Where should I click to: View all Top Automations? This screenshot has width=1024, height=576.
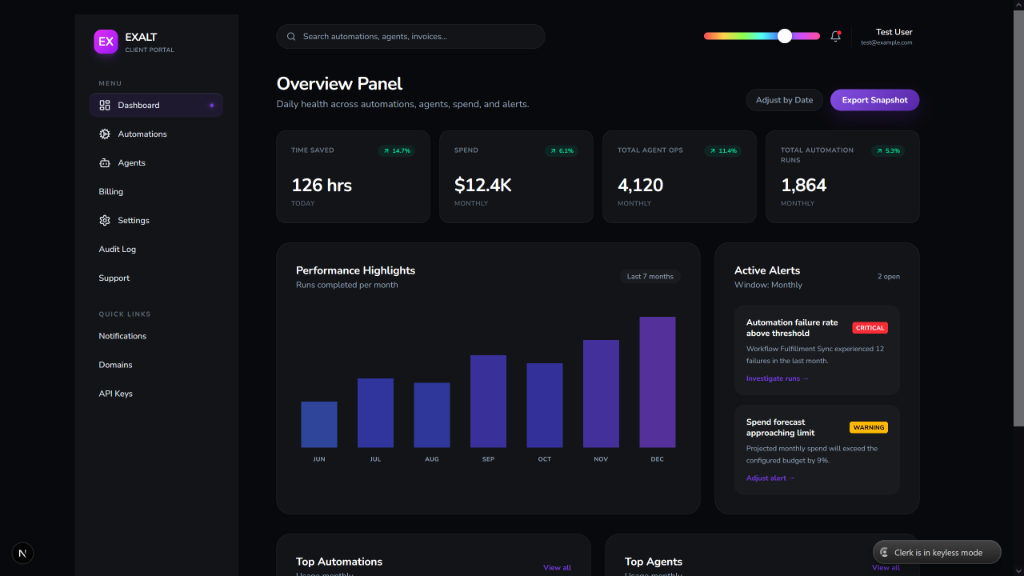click(556, 567)
